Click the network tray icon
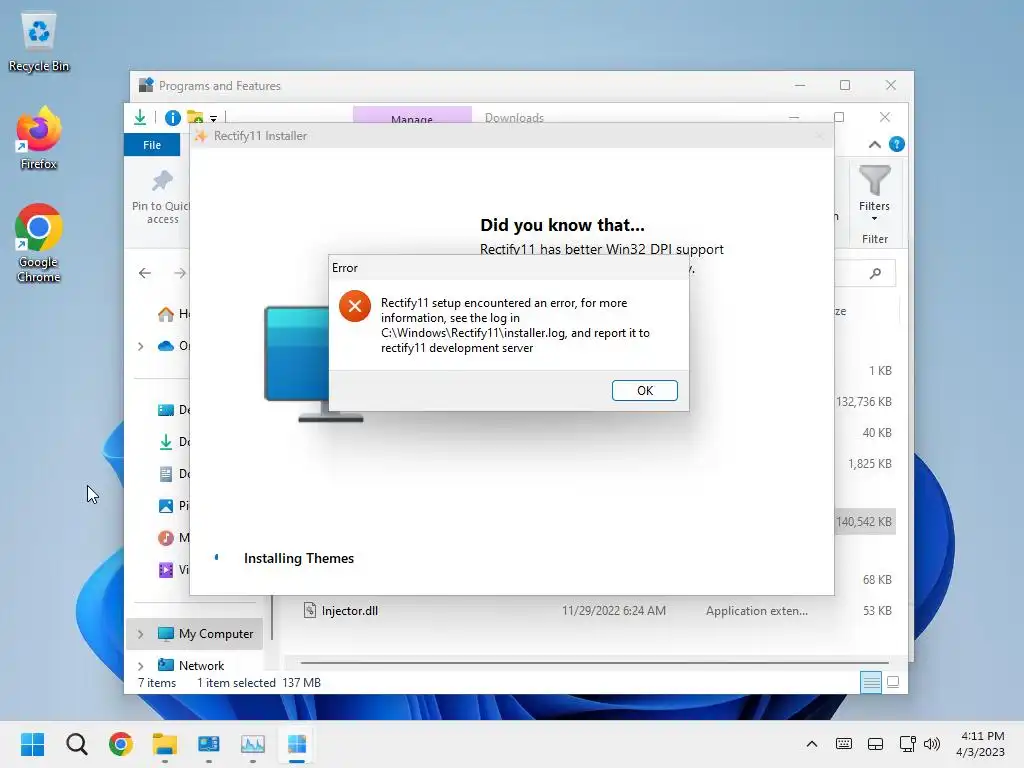Screen dimensions: 1024x768 (907, 744)
